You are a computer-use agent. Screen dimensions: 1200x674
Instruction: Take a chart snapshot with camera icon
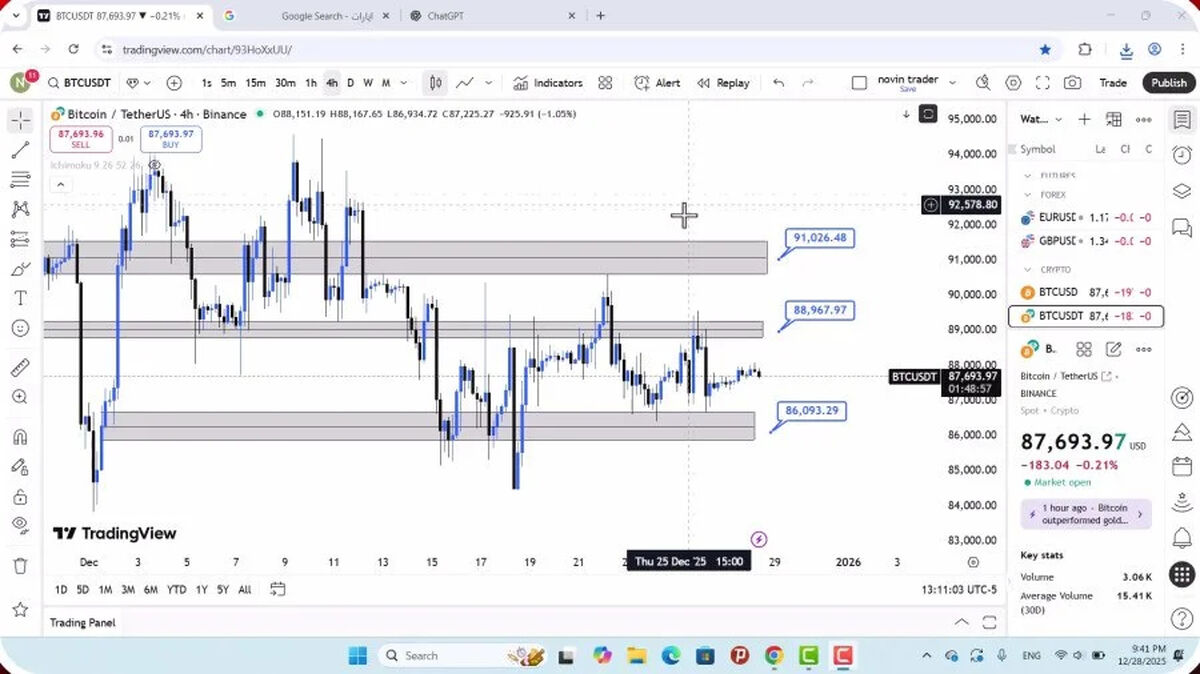[1072, 83]
